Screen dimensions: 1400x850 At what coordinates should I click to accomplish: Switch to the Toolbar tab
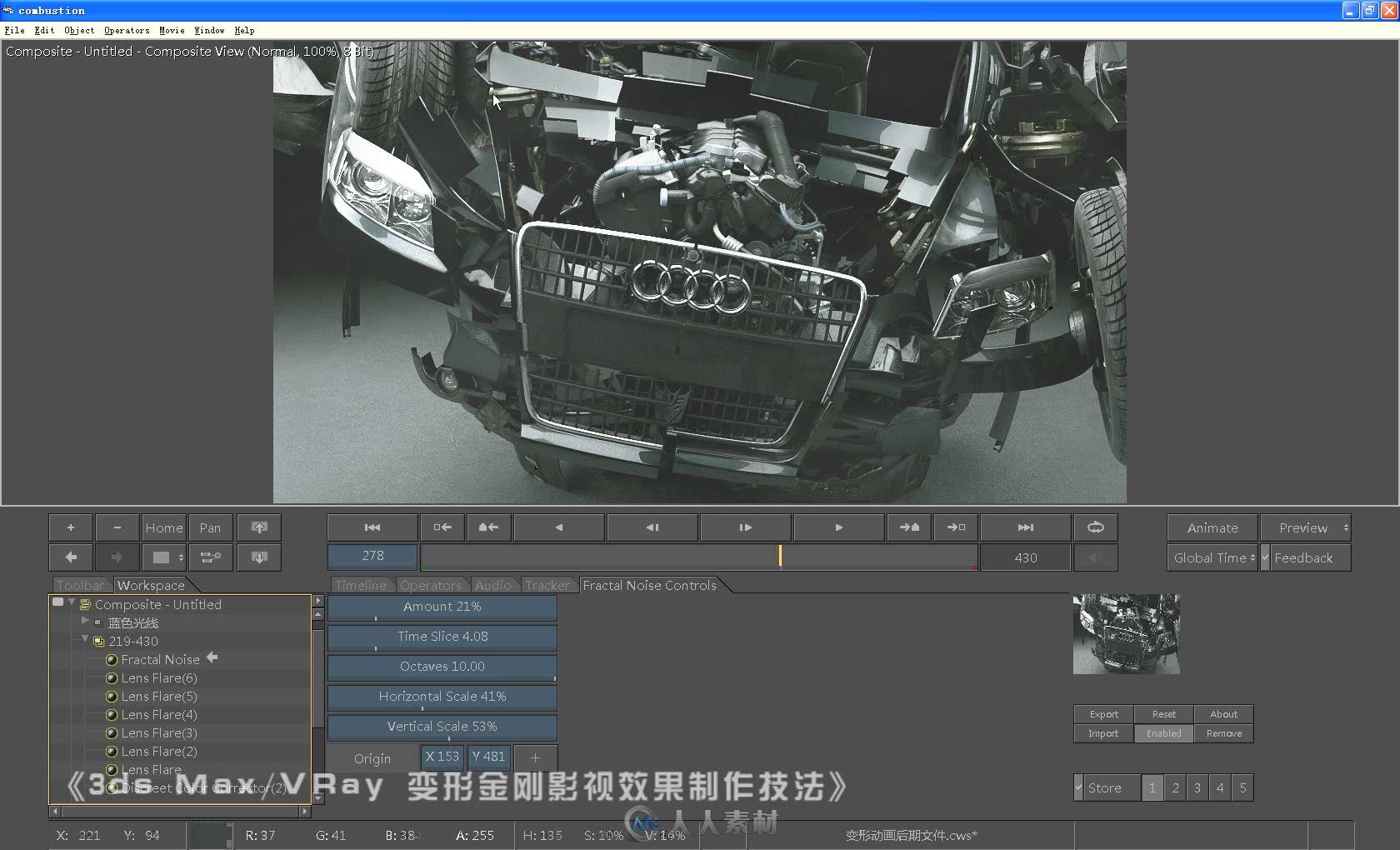coord(81,585)
